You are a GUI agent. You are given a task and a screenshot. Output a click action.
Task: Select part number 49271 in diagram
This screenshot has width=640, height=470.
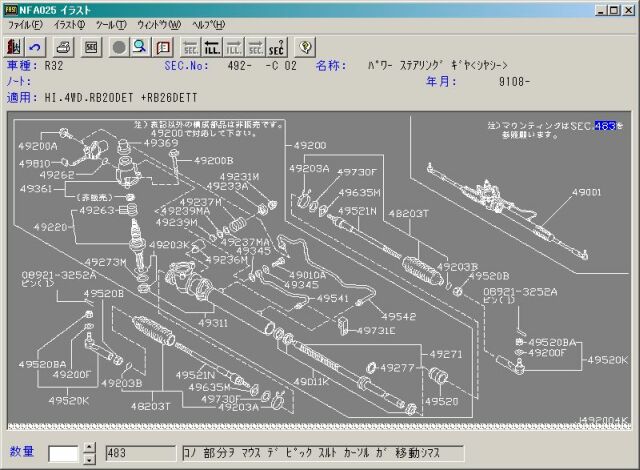tap(446, 354)
